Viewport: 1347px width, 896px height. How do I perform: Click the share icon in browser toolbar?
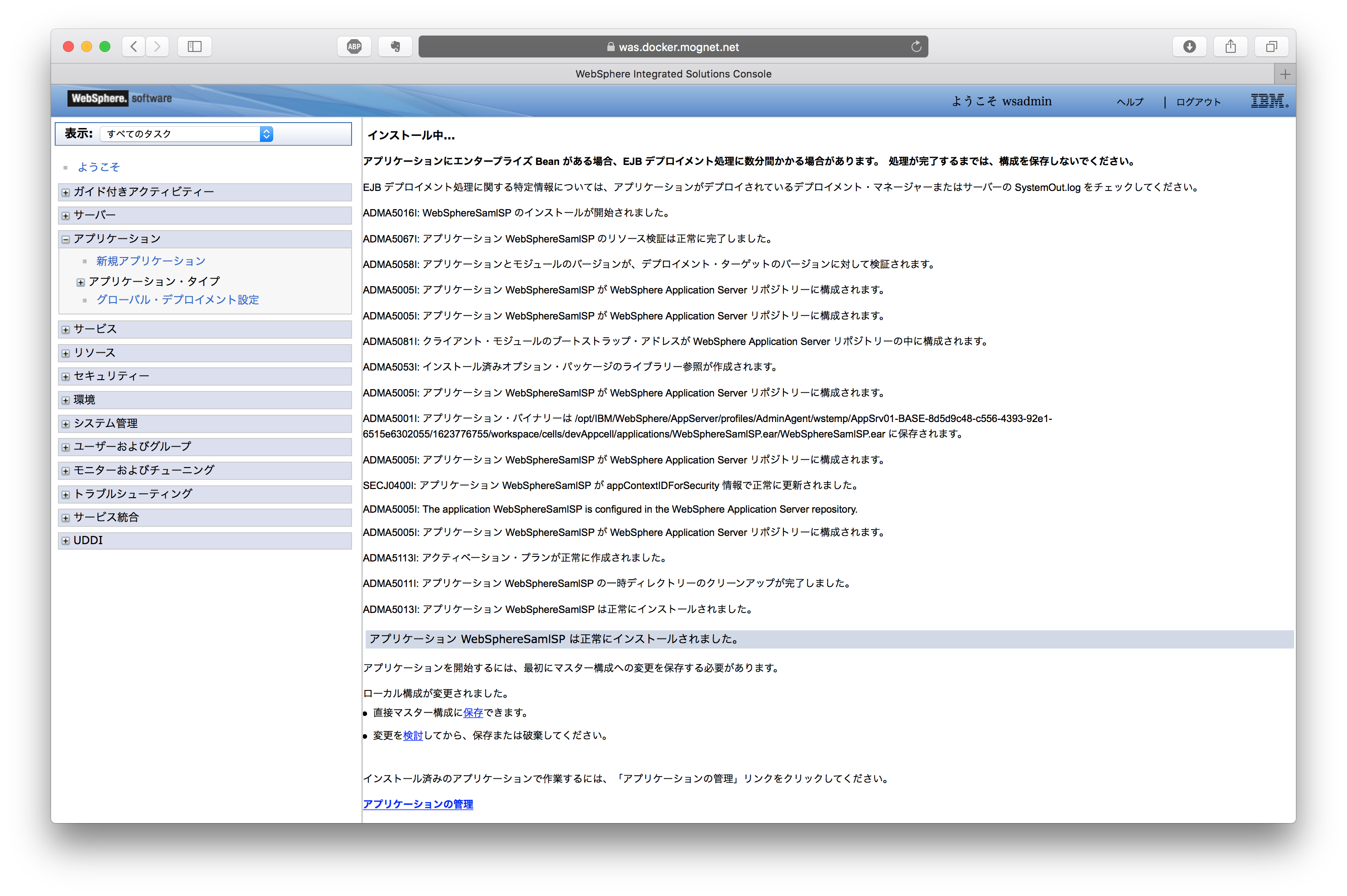tap(1230, 46)
